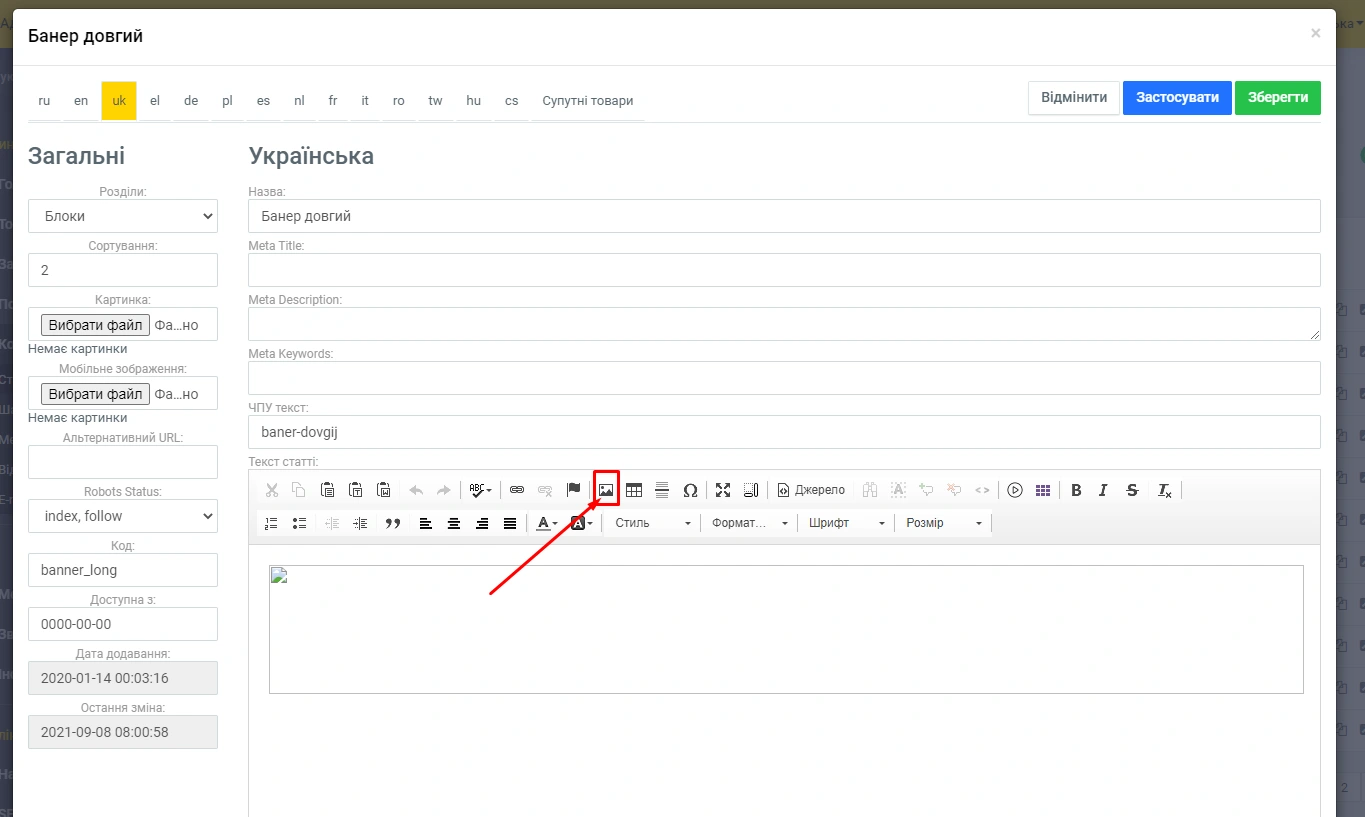This screenshot has height=817, width=1365.
Task: Toggle strikethrough formatting in editor
Action: (1132, 490)
